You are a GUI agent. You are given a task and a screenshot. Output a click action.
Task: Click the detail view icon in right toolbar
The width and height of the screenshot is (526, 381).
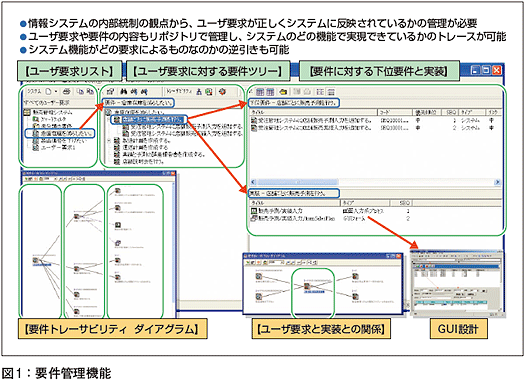click(331, 92)
